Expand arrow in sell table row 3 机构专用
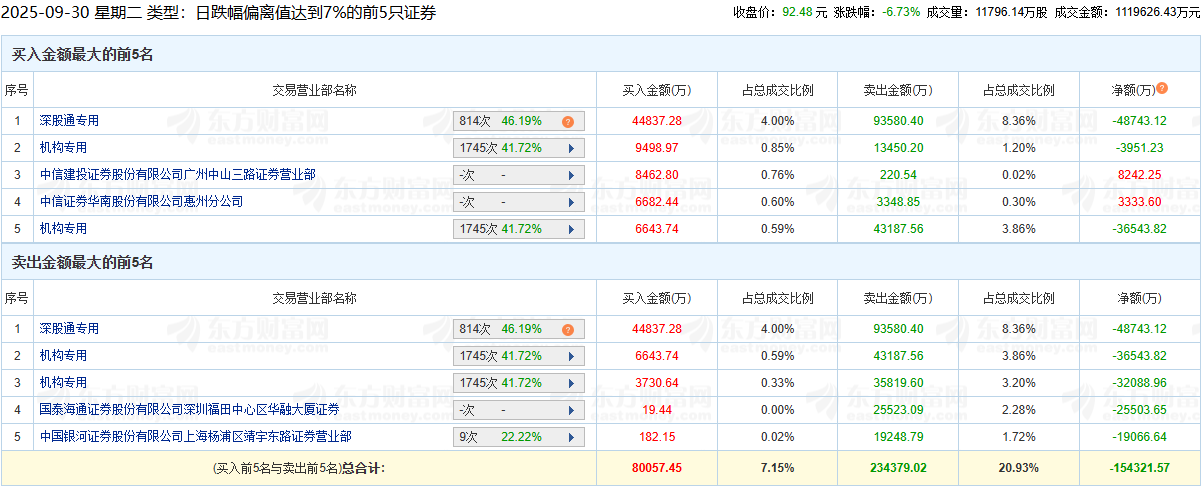This screenshot has width=1202, height=487. point(571,383)
